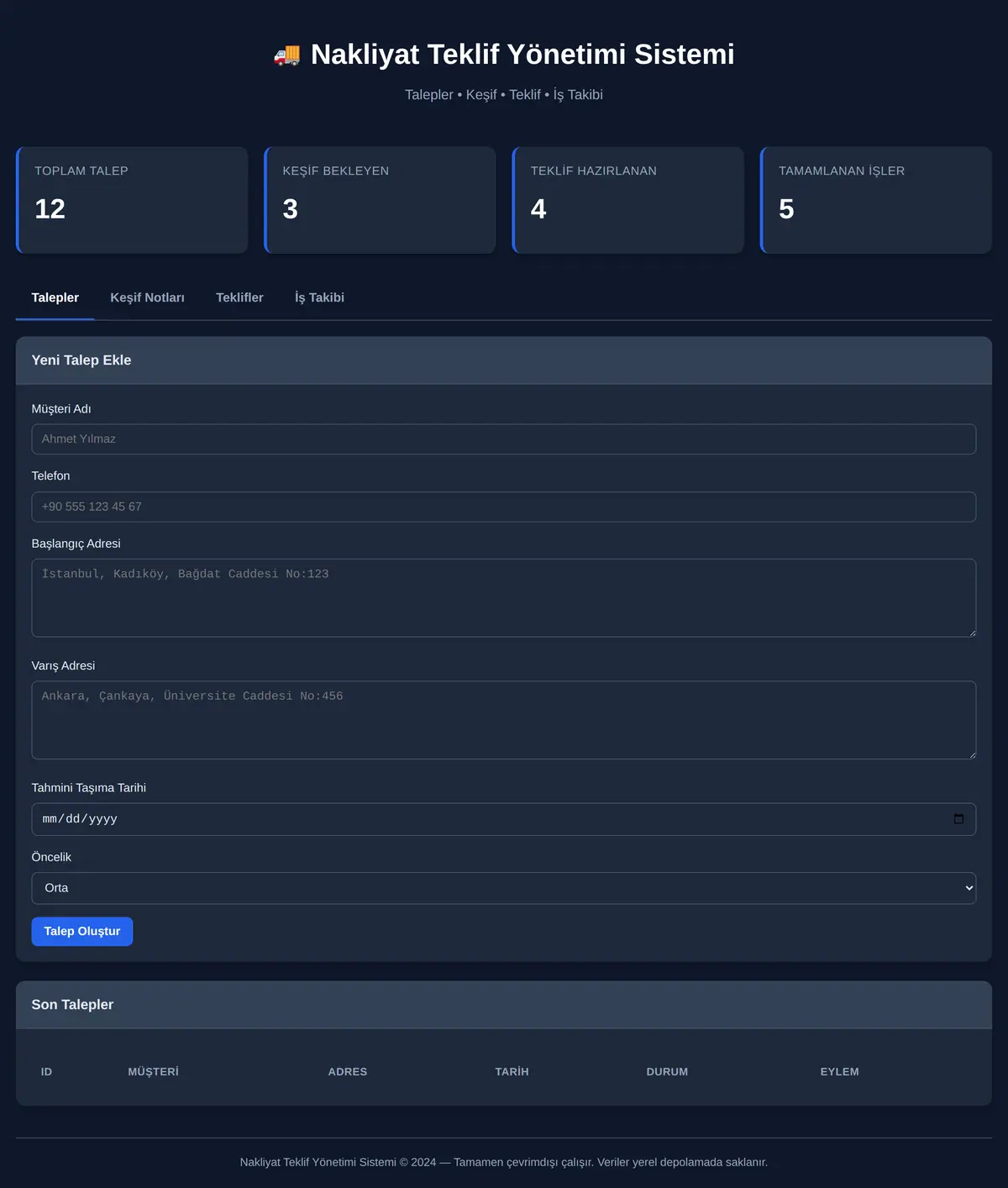Click into the Telefon field
1008x1188 pixels.
click(504, 507)
